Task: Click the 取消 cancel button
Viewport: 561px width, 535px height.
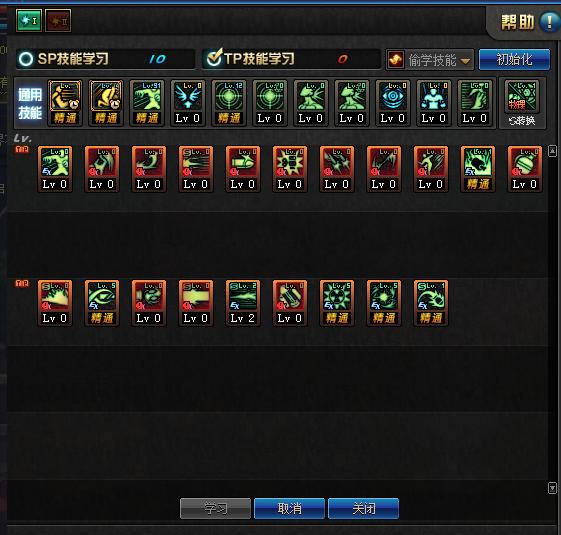Action: tap(289, 508)
